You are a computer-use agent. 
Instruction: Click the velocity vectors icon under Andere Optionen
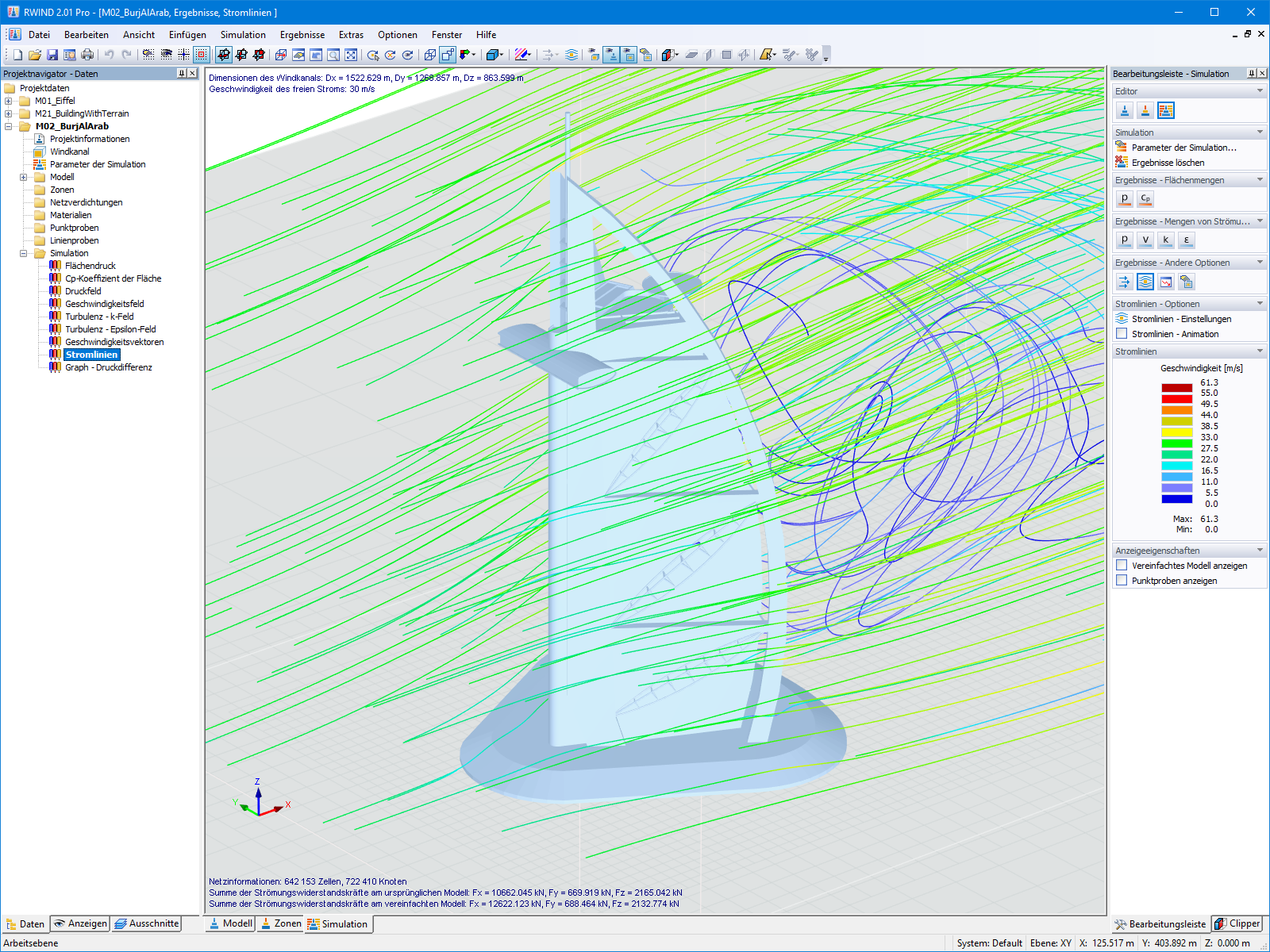(x=1125, y=282)
